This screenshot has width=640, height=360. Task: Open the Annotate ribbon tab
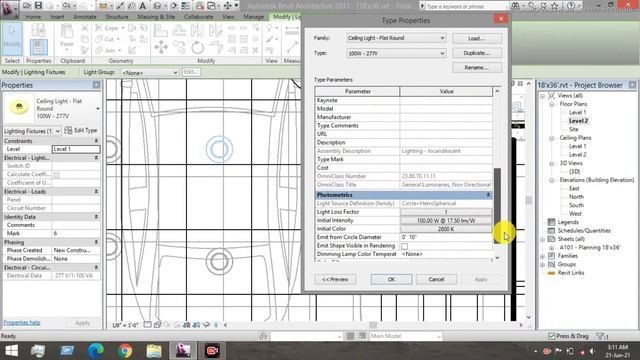click(x=84, y=17)
